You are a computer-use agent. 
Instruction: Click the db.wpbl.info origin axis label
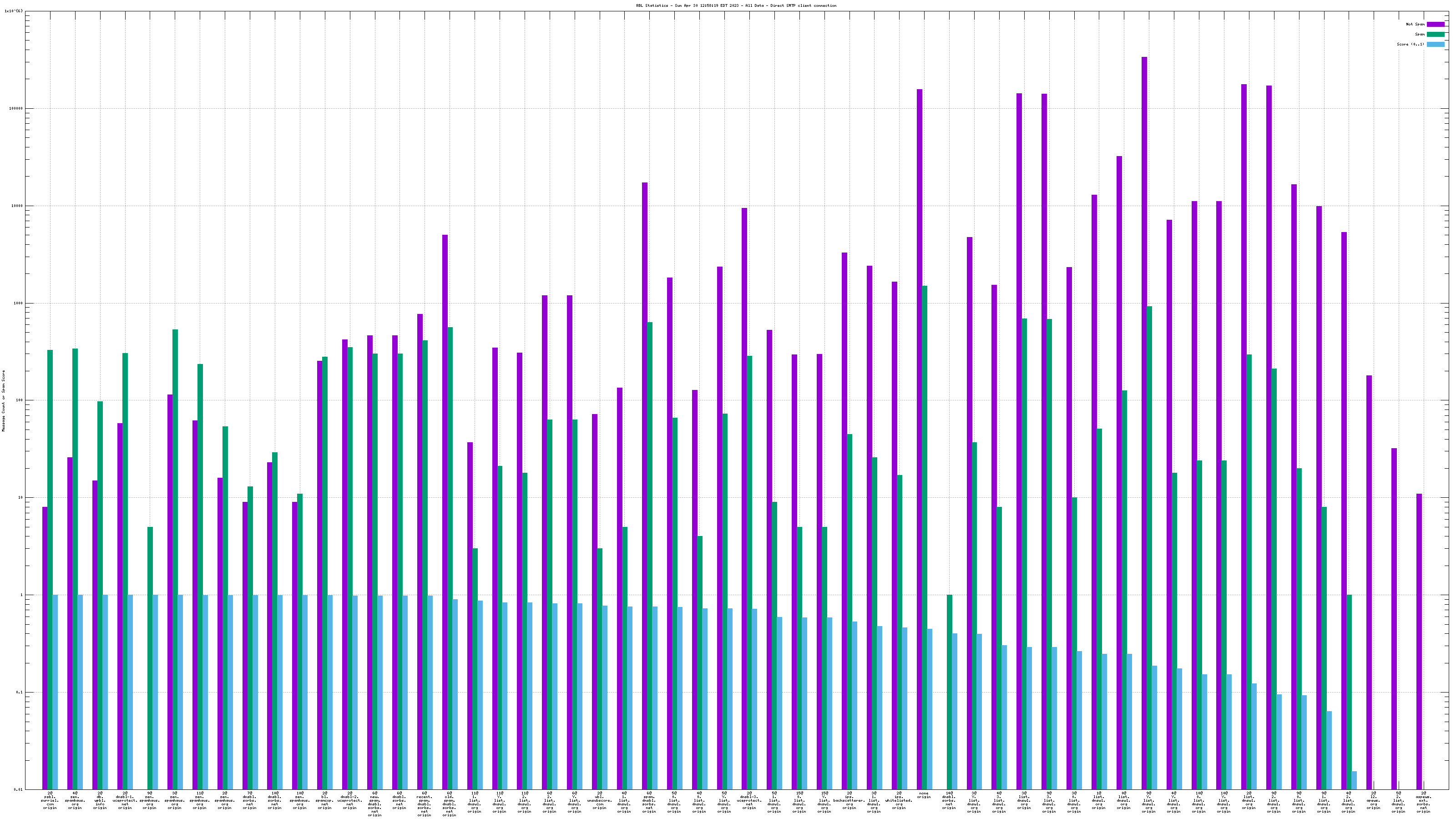point(100,800)
